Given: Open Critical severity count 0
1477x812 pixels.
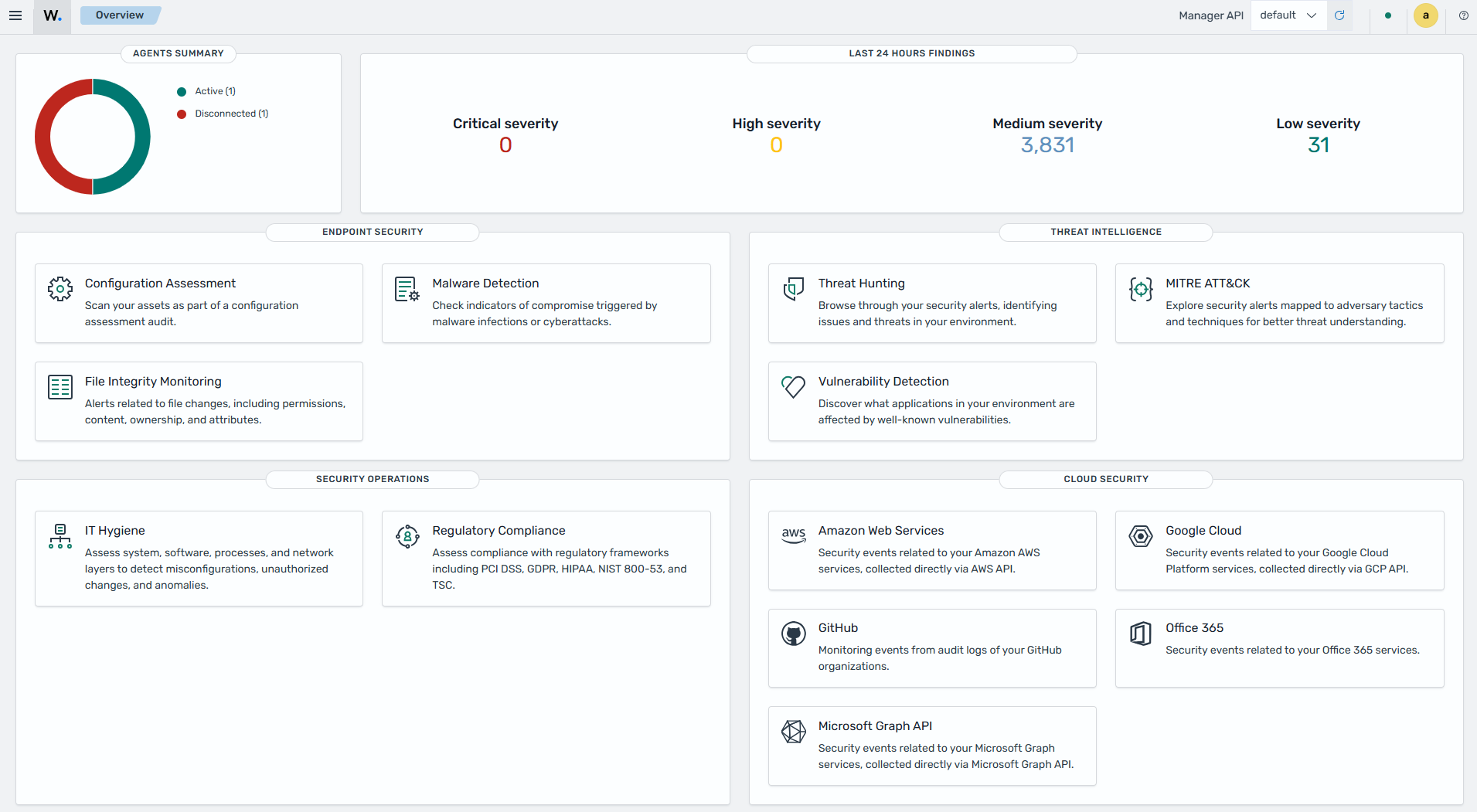Looking at the screenshot, I should [505, 145].
